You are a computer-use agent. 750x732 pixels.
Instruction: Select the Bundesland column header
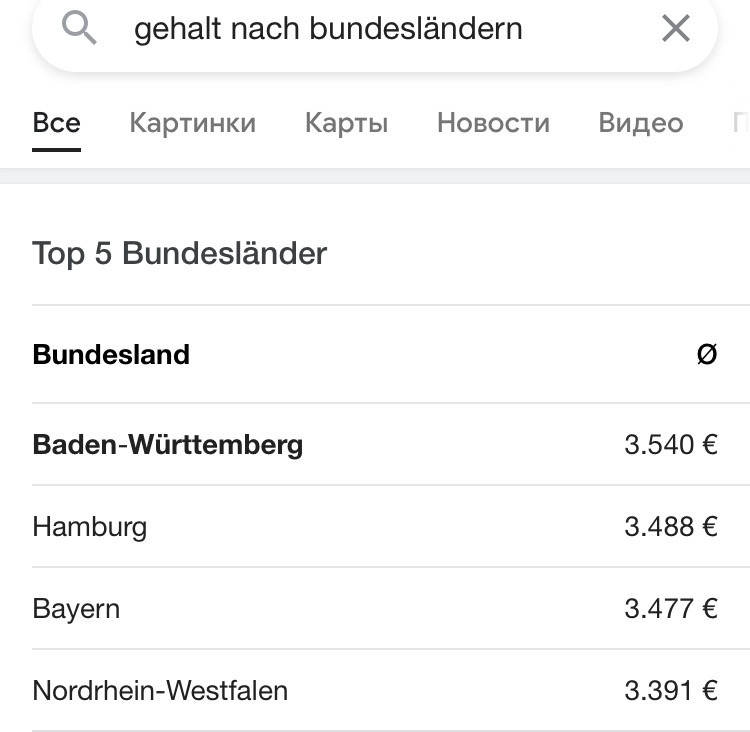tap(111, 355)
